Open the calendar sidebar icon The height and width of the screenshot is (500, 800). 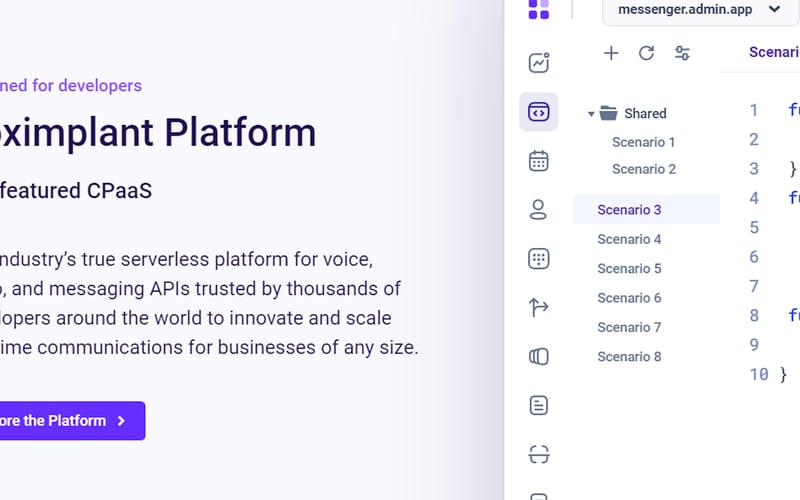539,161
